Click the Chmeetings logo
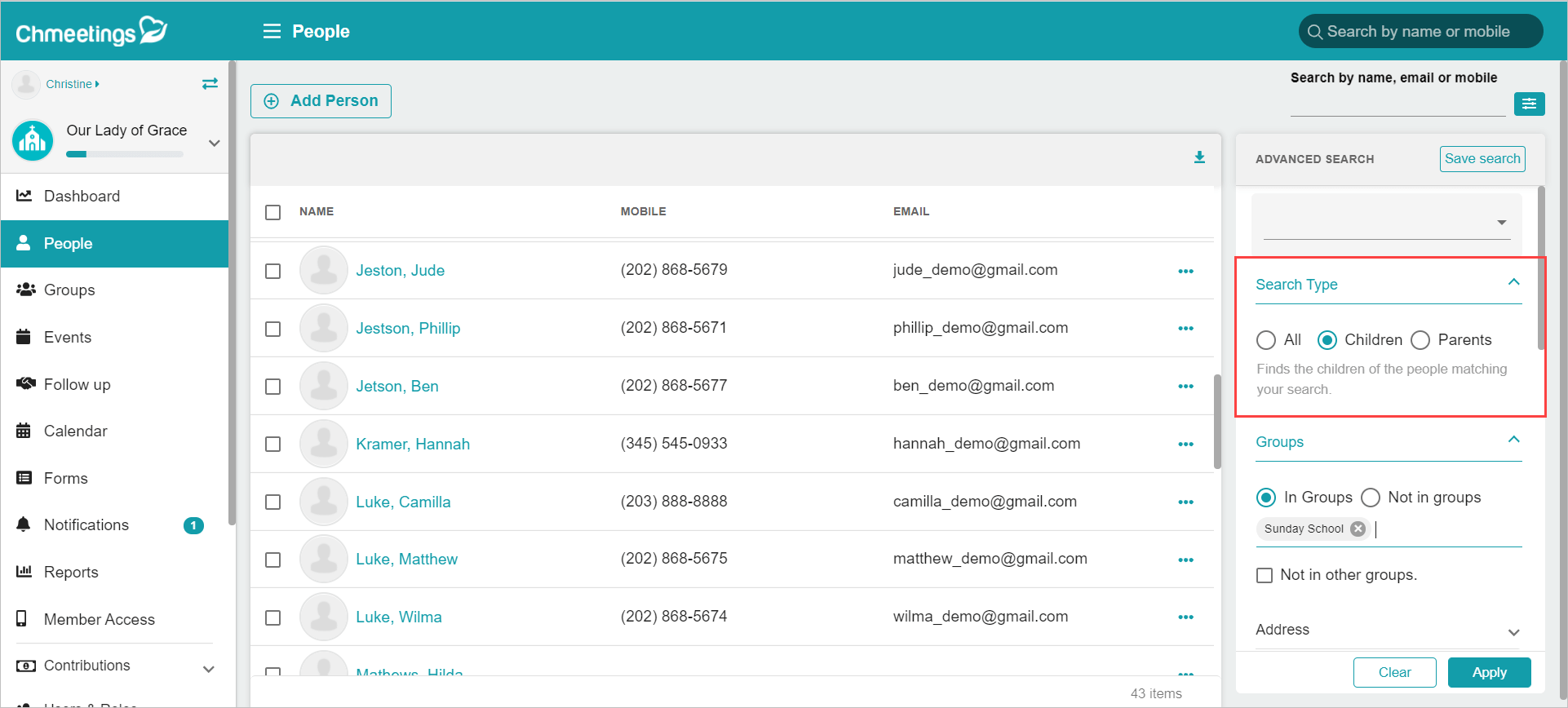 91,31
